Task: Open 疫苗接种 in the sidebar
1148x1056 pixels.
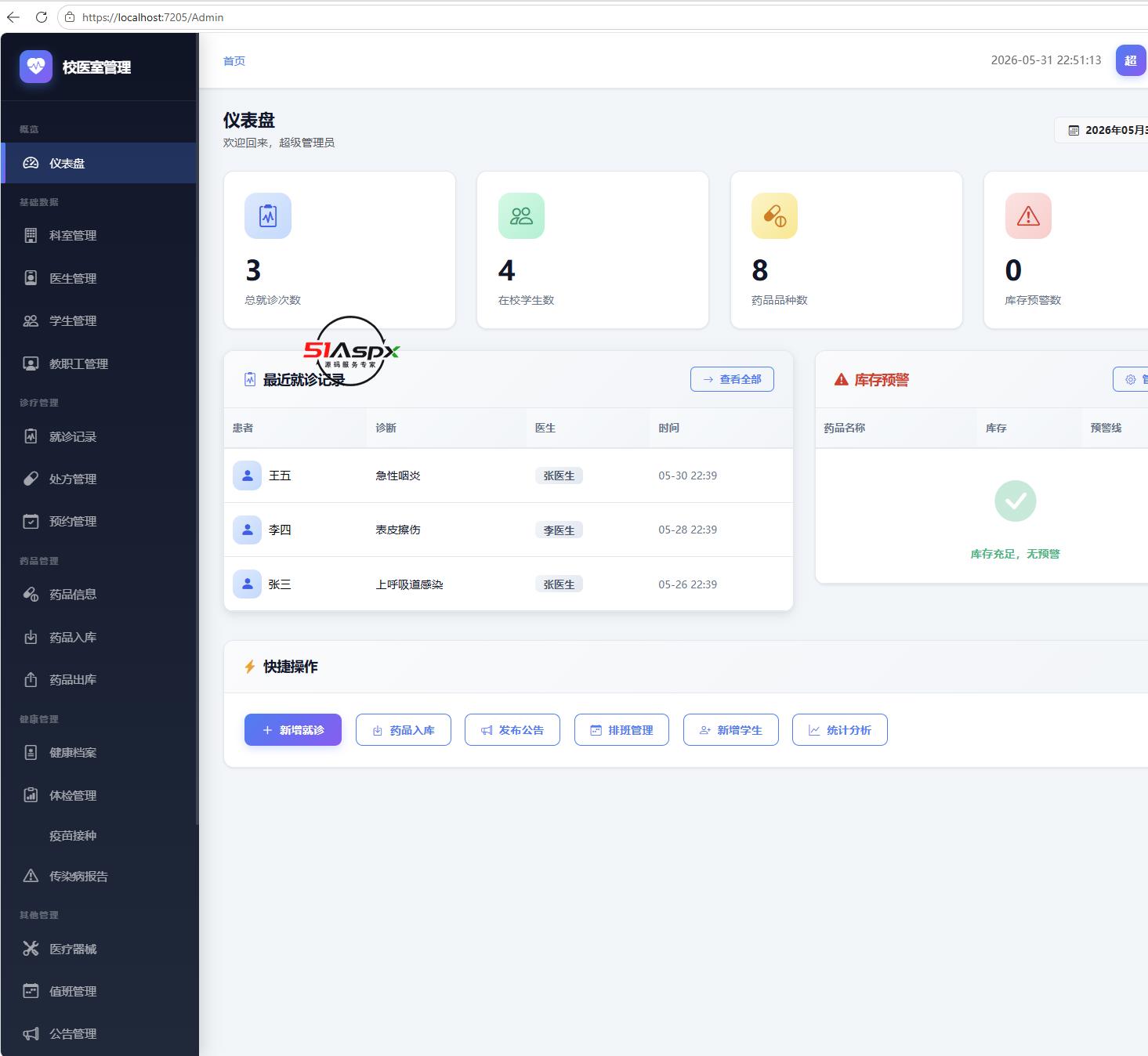Action: pos(99,836)
